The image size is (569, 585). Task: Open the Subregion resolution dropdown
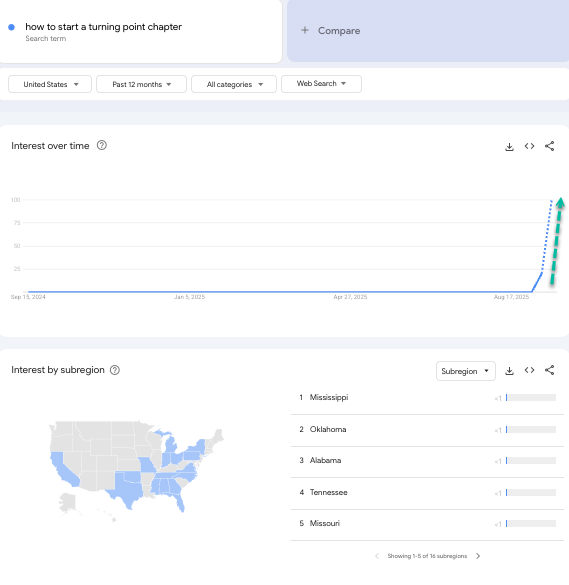(x=466, y=371)
